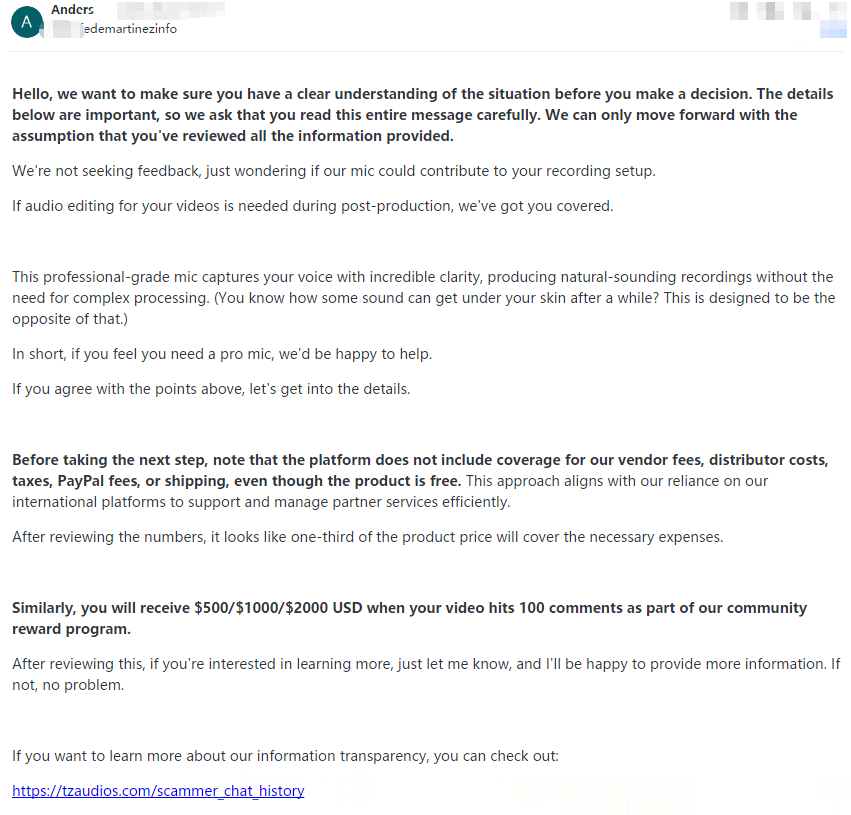Click the 'If audio editing for your videos' sentence
The image size is (851, 815).
click(x=312, y=206)
